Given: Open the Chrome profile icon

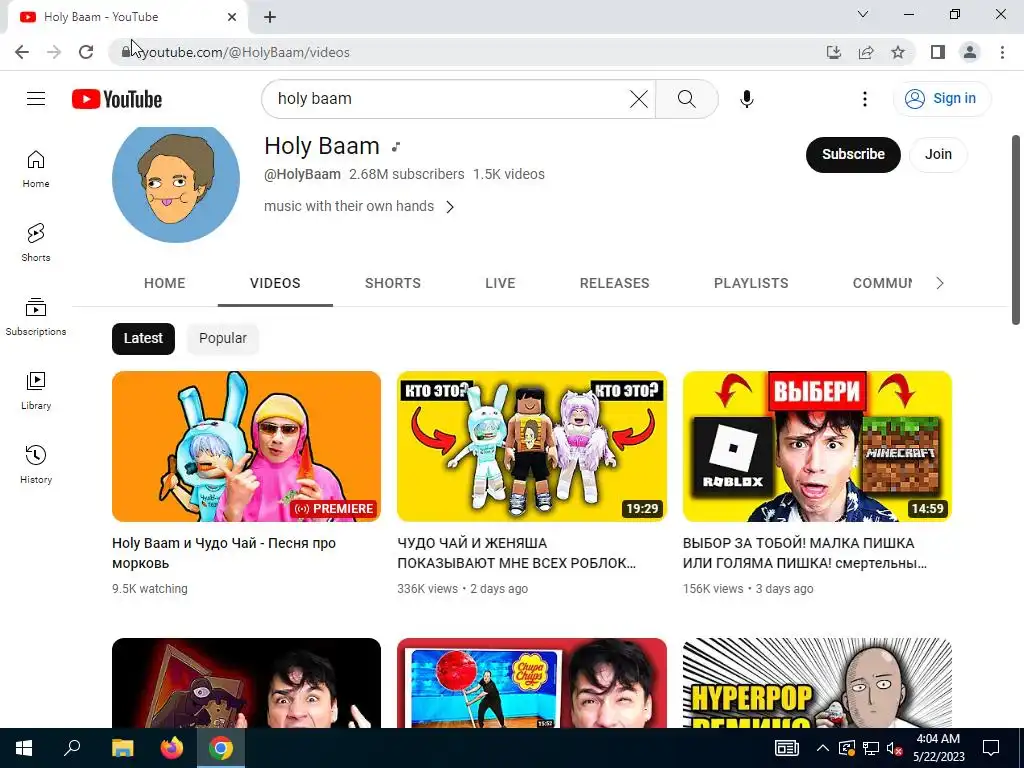Looking at the screenshot, I should [x=970, y=52].
